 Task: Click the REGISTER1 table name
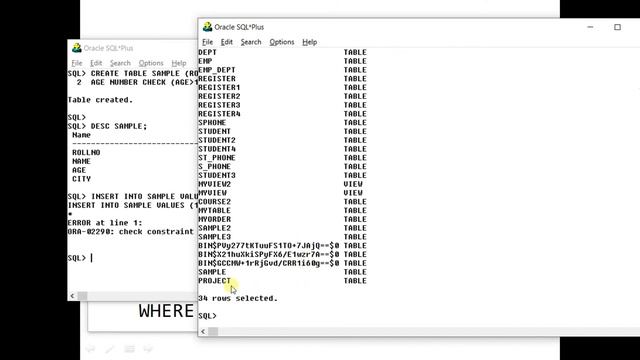[x=219, y=87]
